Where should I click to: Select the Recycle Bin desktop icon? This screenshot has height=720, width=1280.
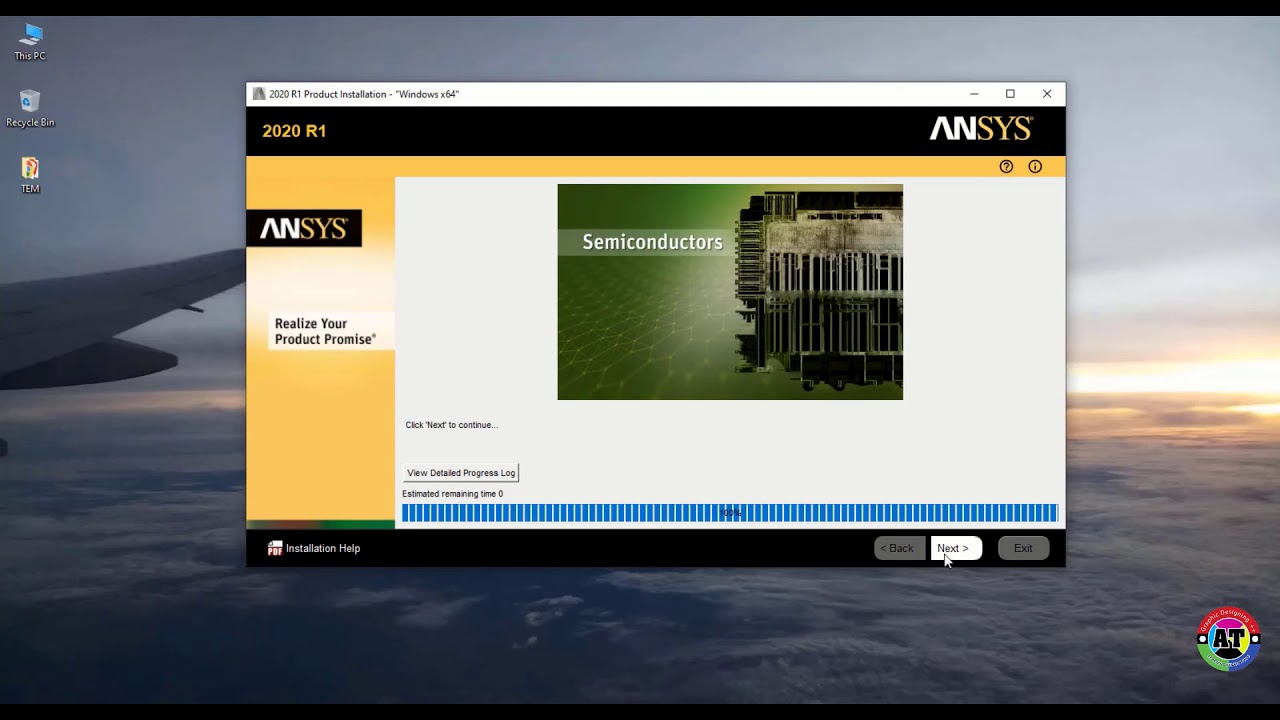point(30,109)
